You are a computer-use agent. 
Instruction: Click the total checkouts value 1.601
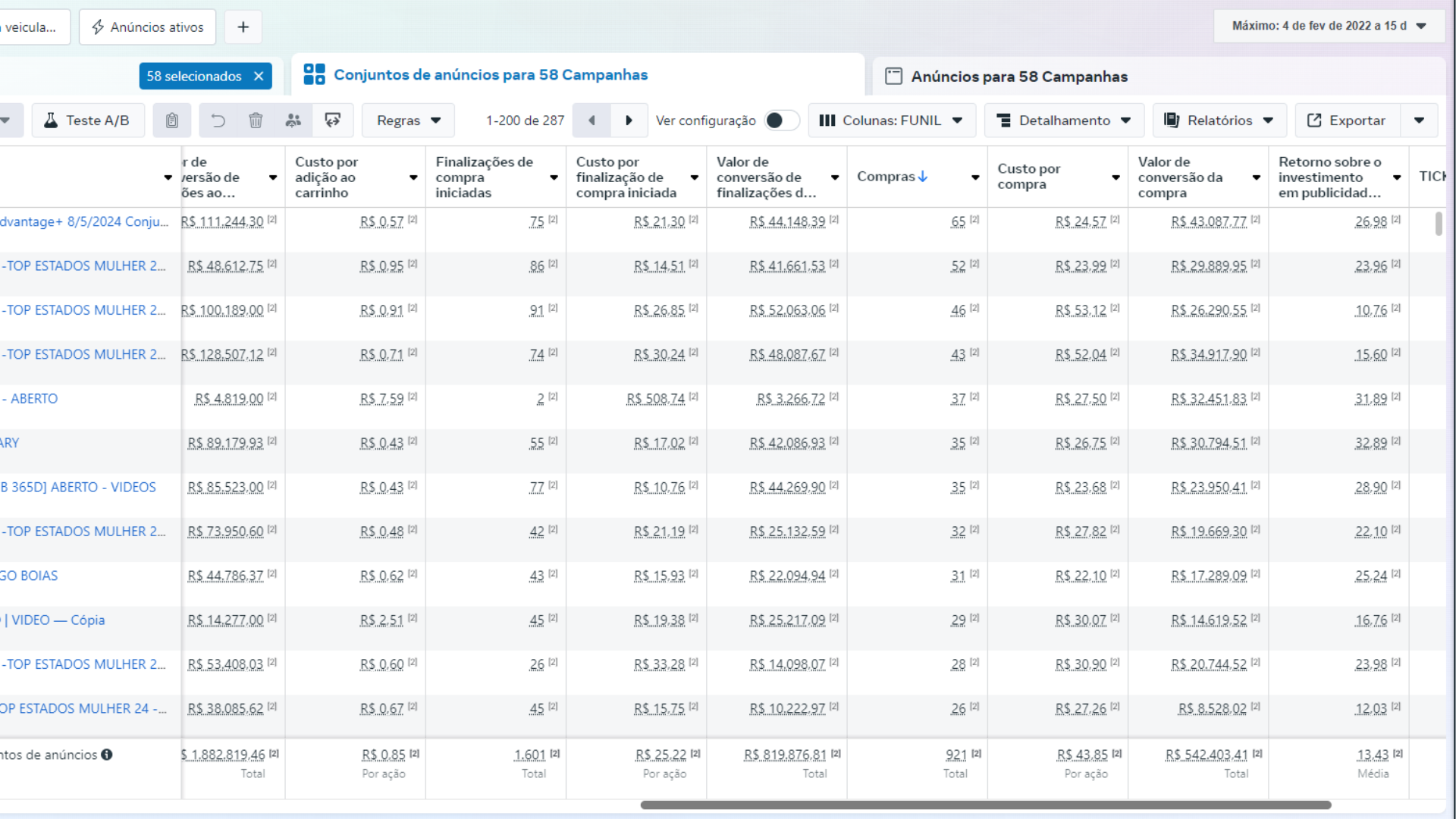click(529, 755)
